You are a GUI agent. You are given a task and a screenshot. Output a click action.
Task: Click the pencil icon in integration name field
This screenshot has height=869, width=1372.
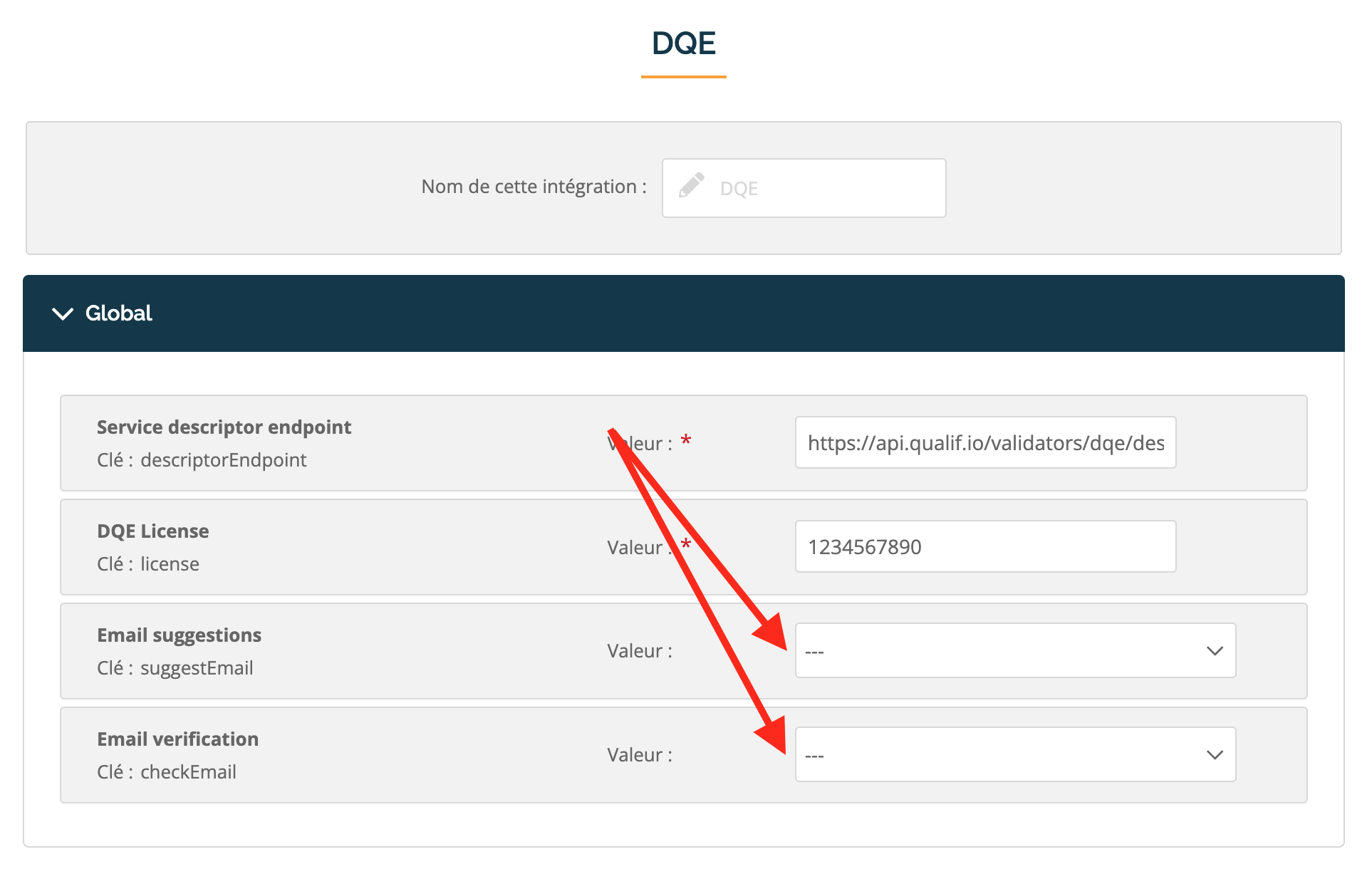tap(691, 185)
